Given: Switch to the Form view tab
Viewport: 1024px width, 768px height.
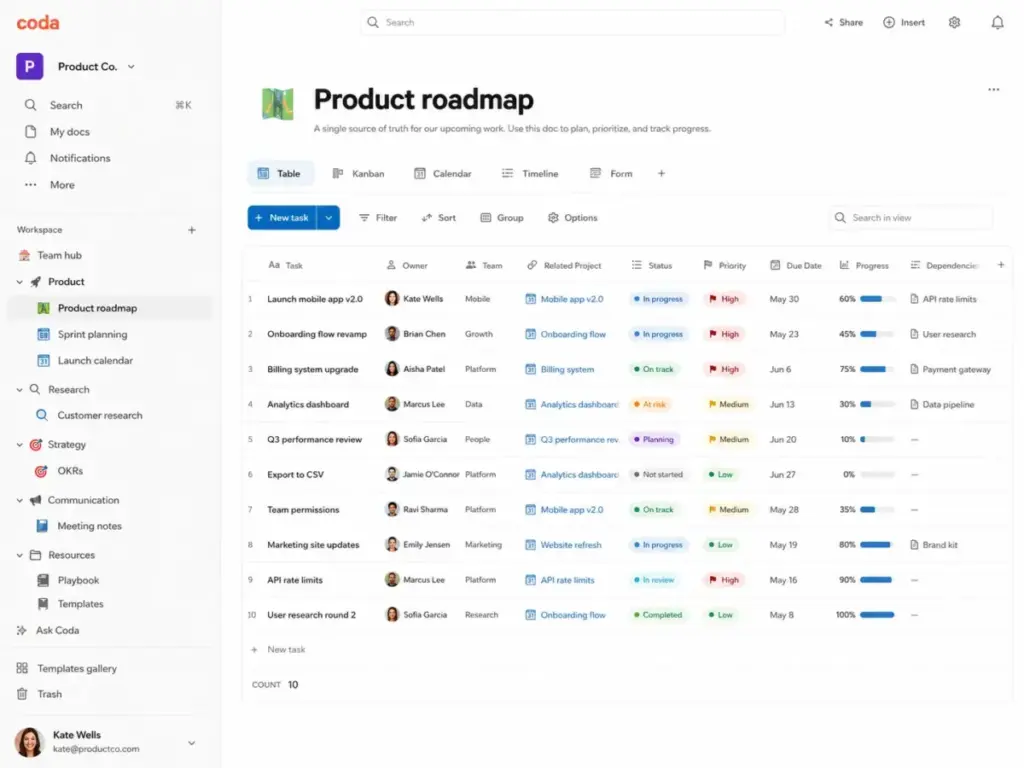Looking at the screenshot, I should (x=611, y=174).
